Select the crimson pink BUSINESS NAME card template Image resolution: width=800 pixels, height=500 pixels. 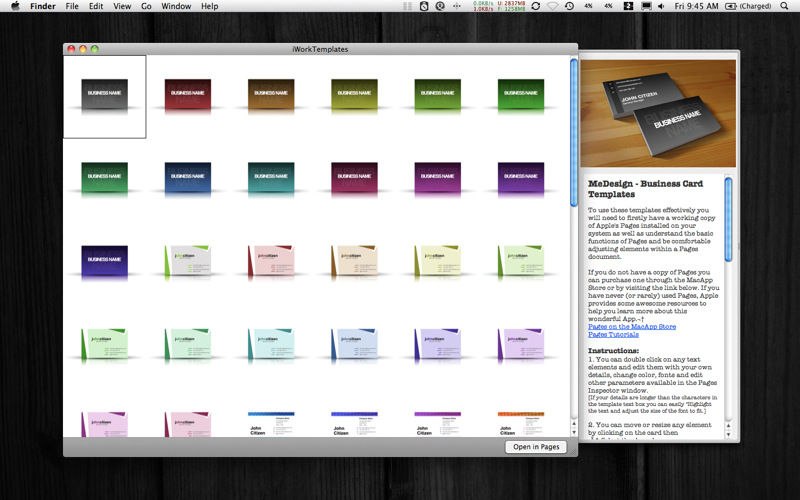coord(354,178)
